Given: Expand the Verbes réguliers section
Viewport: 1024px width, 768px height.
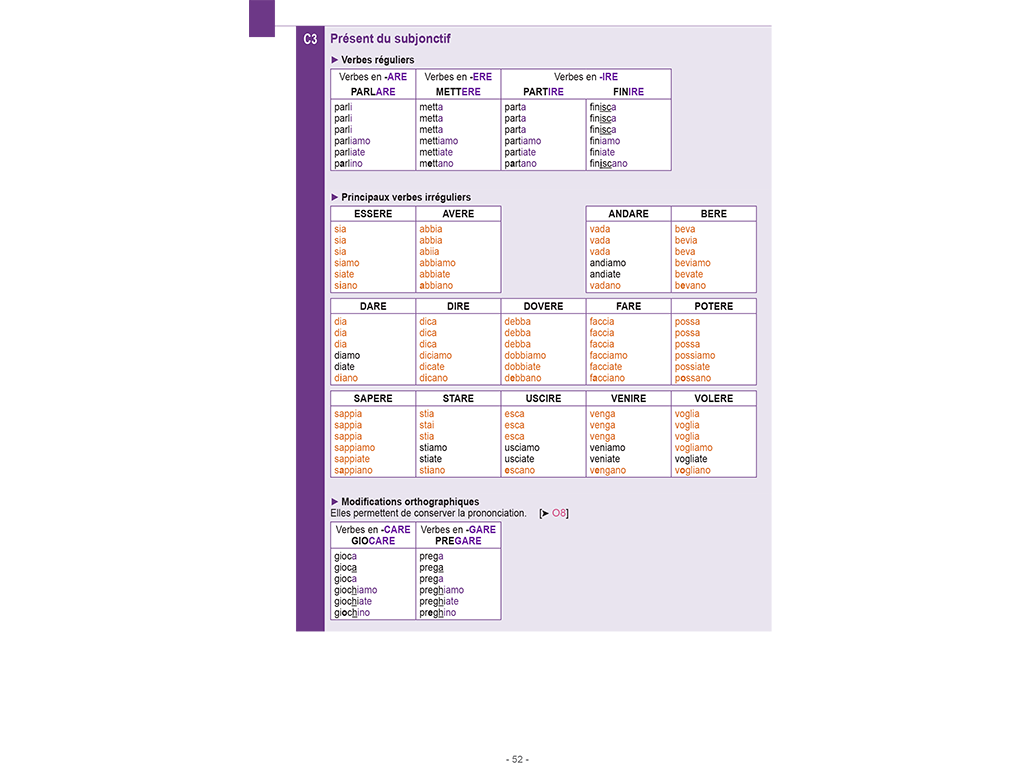Looking at the screenshot, I should 374,59.
